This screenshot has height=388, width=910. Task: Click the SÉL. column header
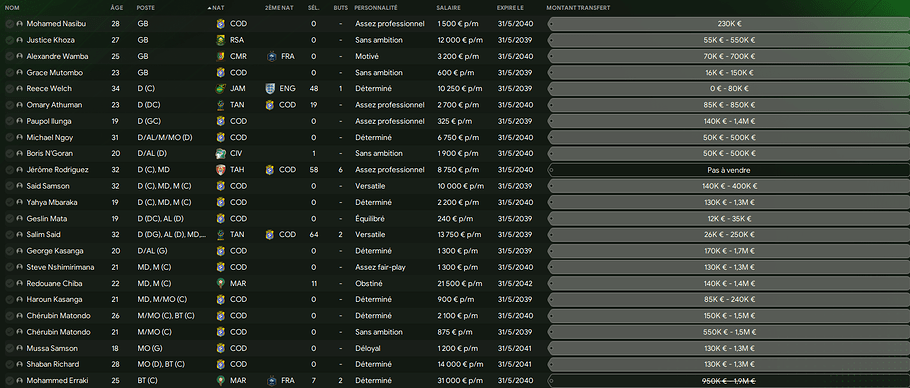coord(314,8)
